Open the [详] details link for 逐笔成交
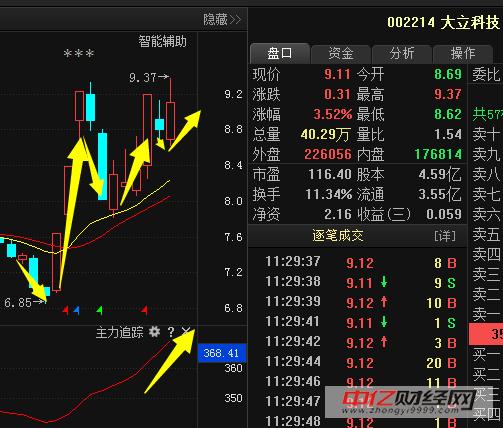 445,236
